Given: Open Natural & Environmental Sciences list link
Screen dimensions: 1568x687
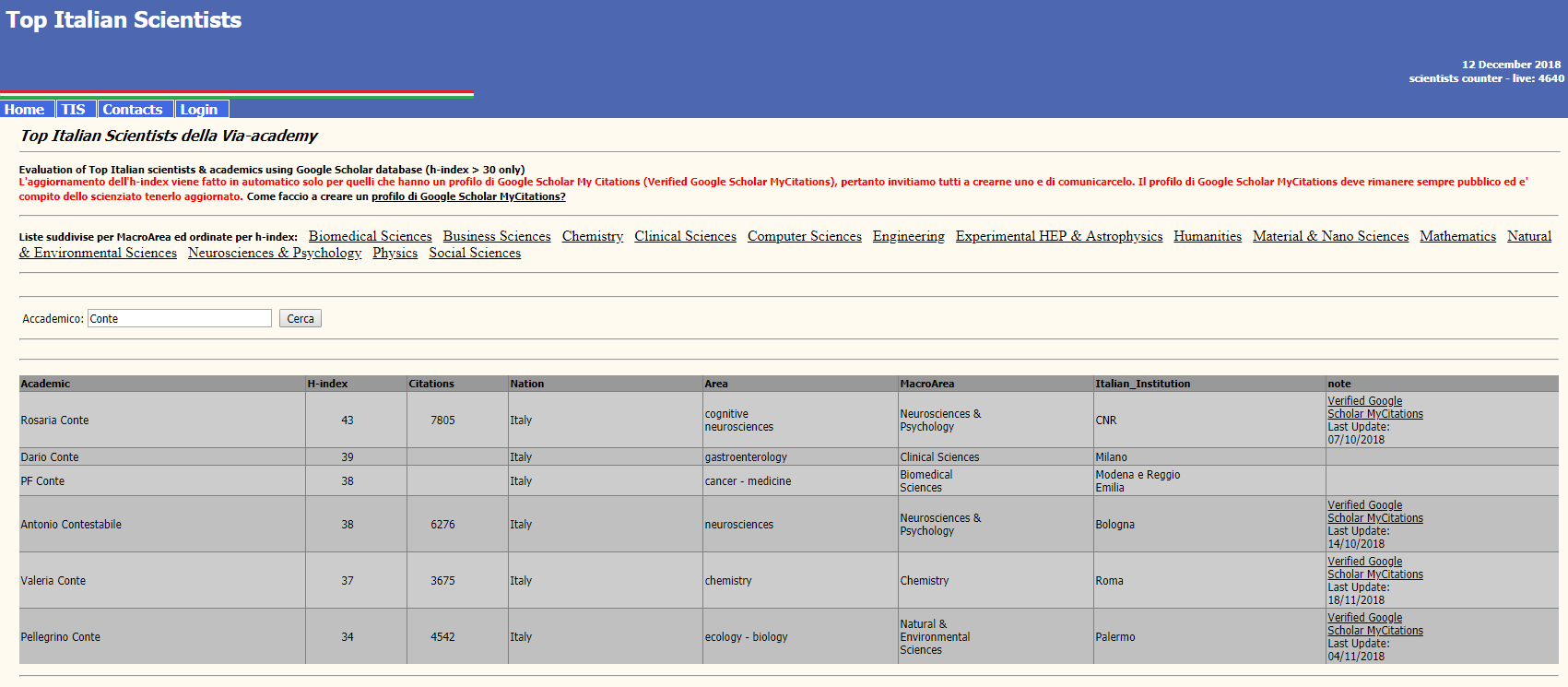Looking at the screenshot, I should [x=98, y=253].
